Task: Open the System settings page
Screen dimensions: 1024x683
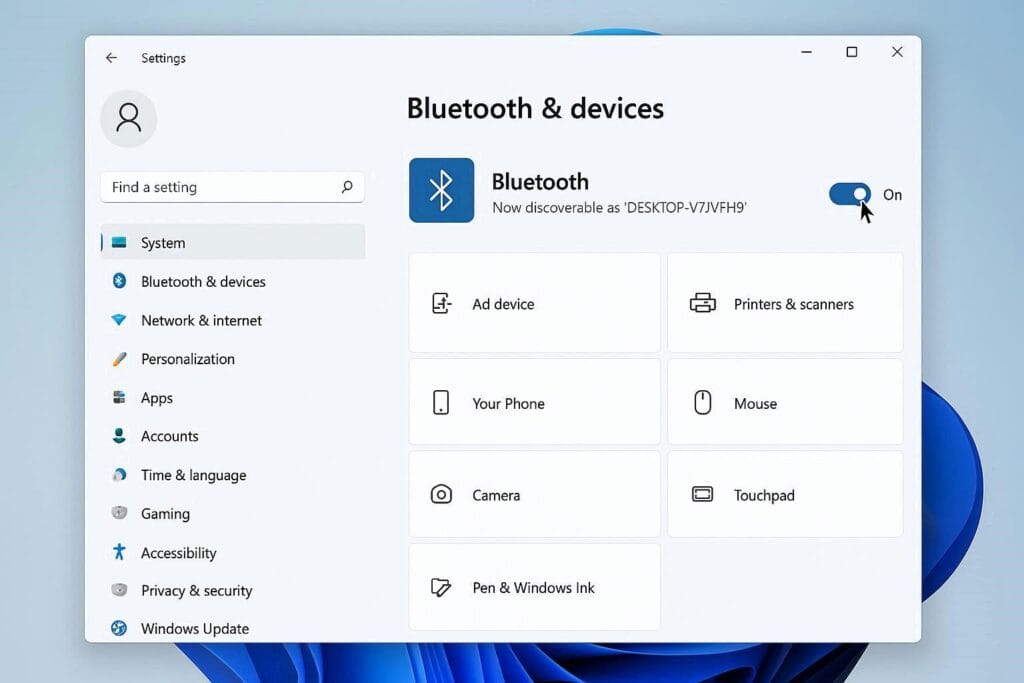Action: pos(163,243)
